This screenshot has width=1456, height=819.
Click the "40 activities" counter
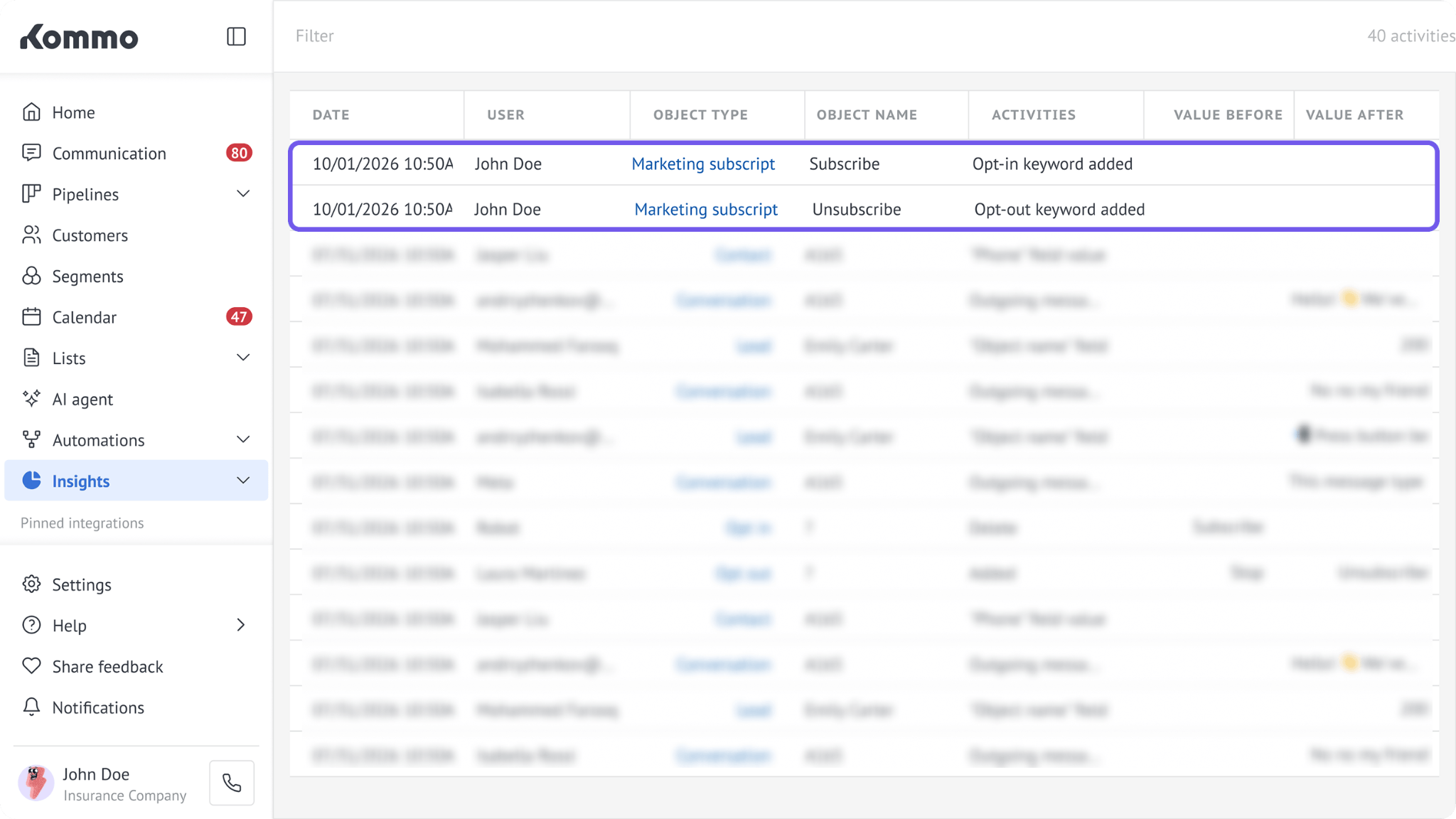[1410, 36]
